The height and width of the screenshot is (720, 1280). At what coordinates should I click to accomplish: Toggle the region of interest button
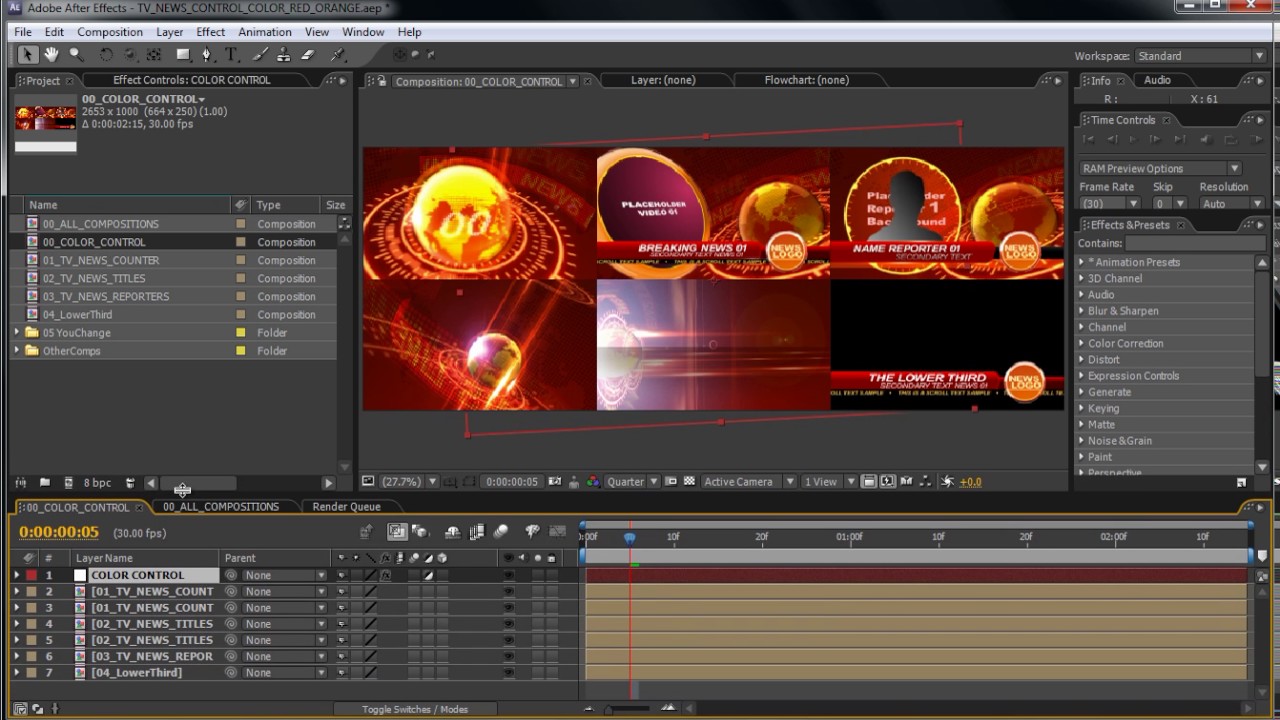[x=671, y=482]
